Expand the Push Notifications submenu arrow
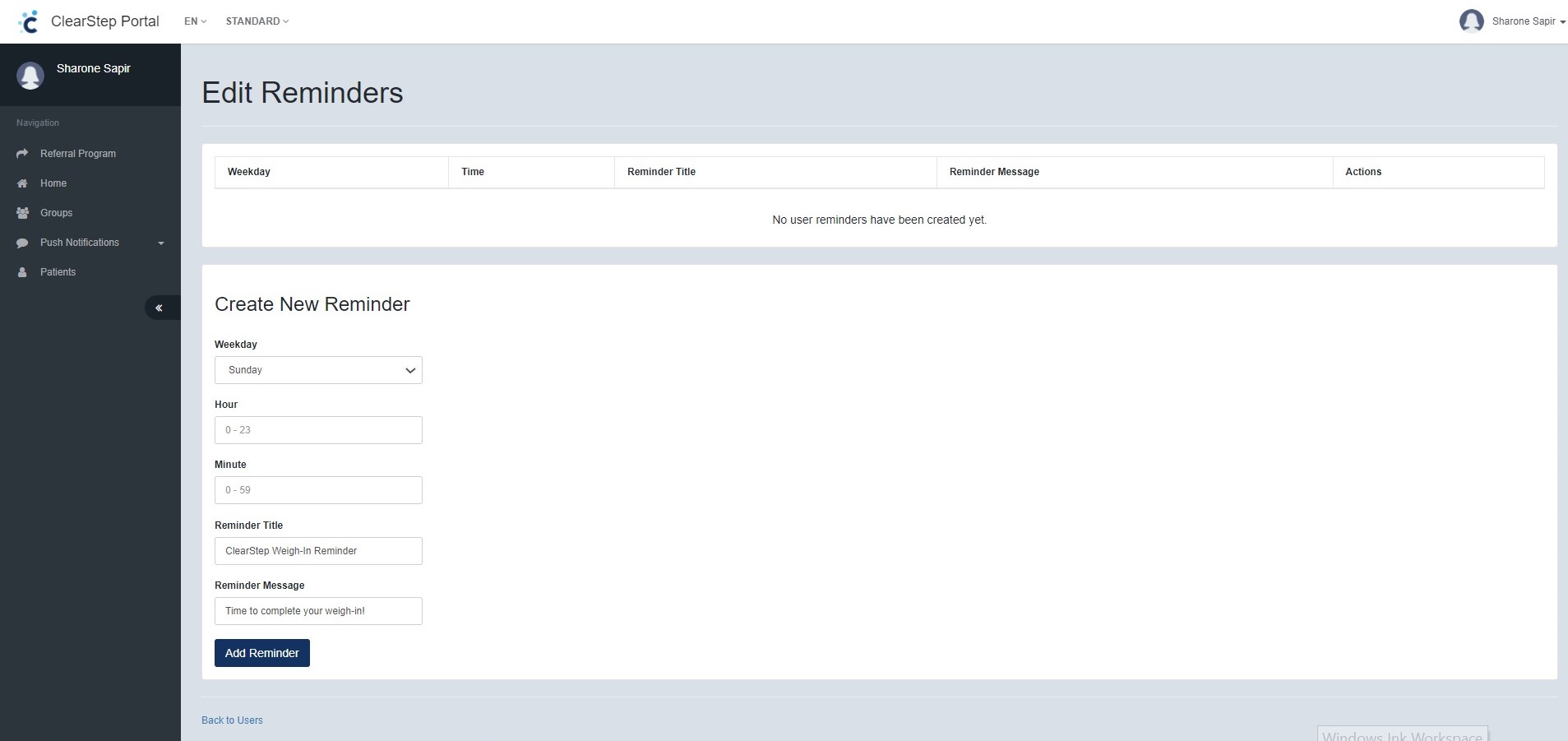Screen dimensions: 1568x741 pyautogui.click(x=161, y=243)
